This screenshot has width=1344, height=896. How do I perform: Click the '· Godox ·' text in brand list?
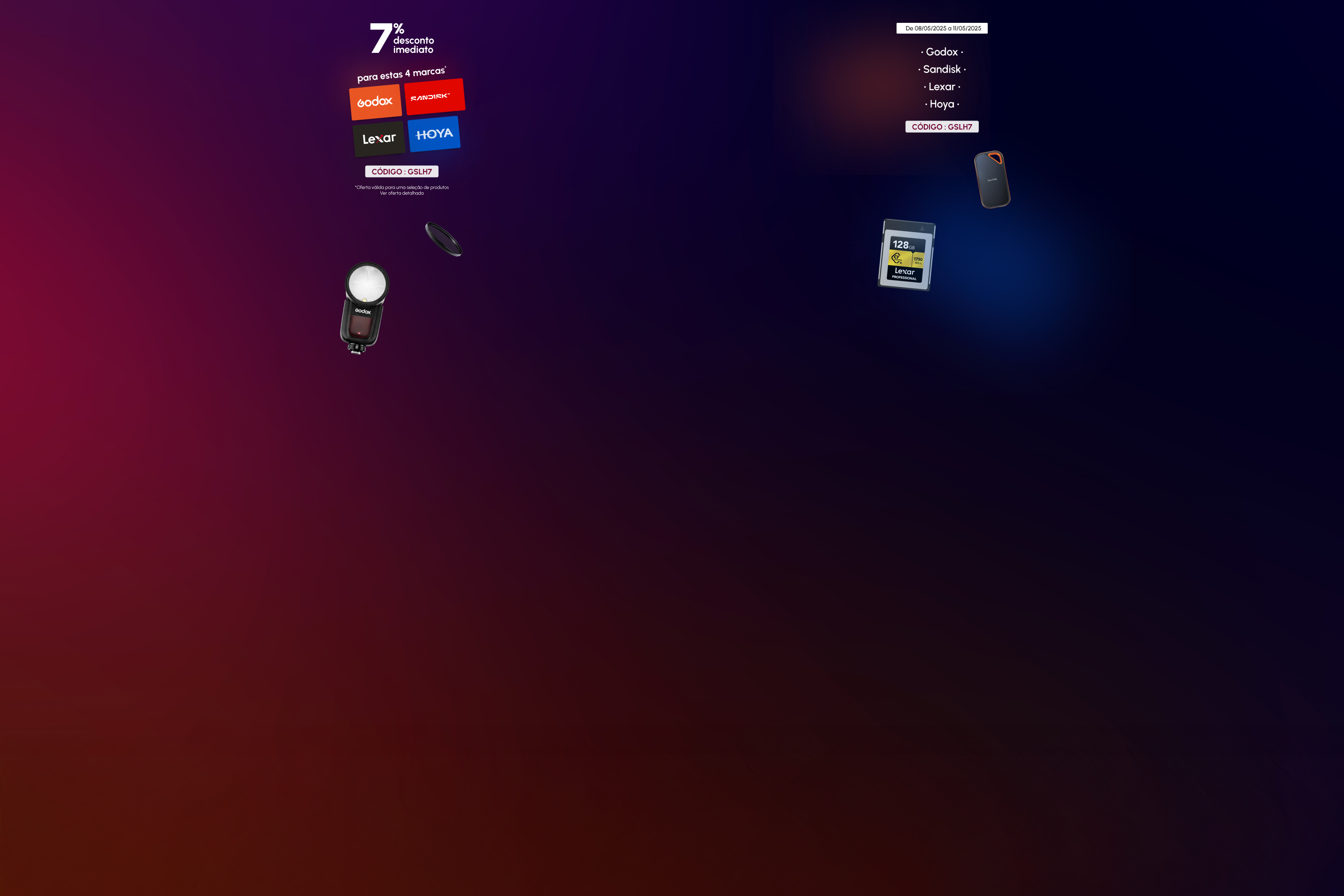coord(942,52)
